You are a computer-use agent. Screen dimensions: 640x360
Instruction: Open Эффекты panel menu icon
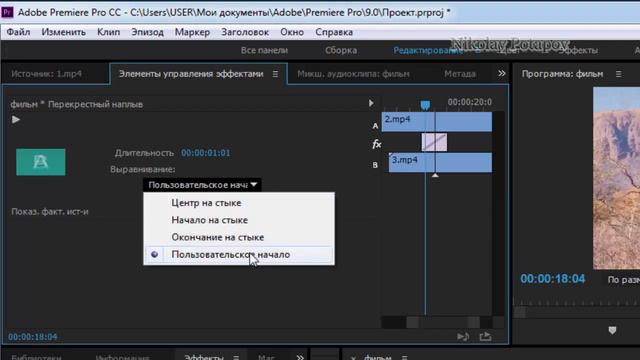pyautogui.click(x=236, y=357)
